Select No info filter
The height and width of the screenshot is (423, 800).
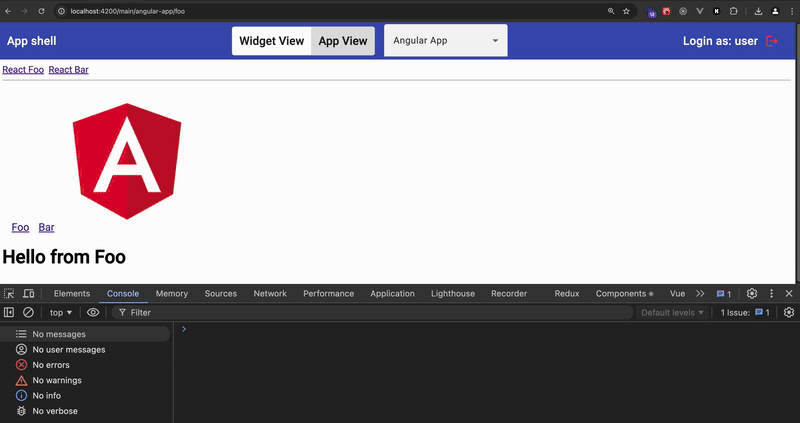pos(85,395)
